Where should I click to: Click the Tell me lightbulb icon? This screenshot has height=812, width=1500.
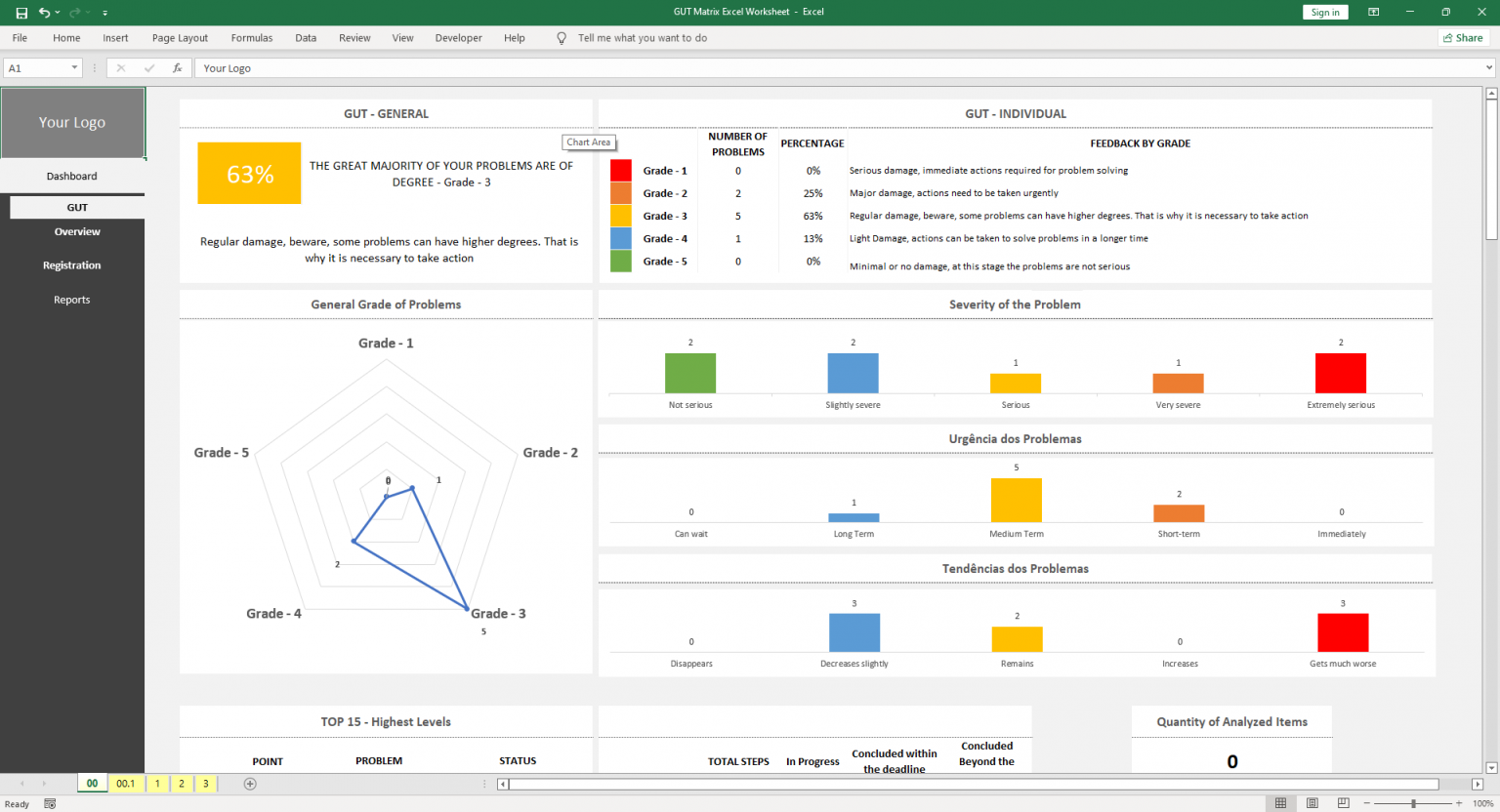coord(562,38)
